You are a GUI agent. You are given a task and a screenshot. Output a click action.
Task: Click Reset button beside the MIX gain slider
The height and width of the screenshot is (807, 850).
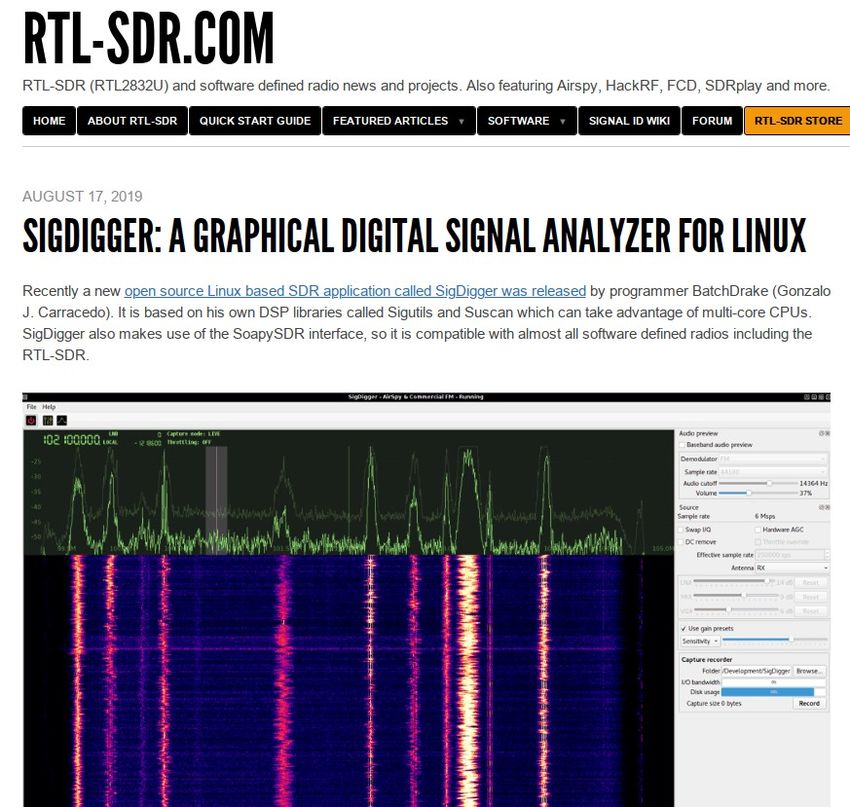[810, 597]
